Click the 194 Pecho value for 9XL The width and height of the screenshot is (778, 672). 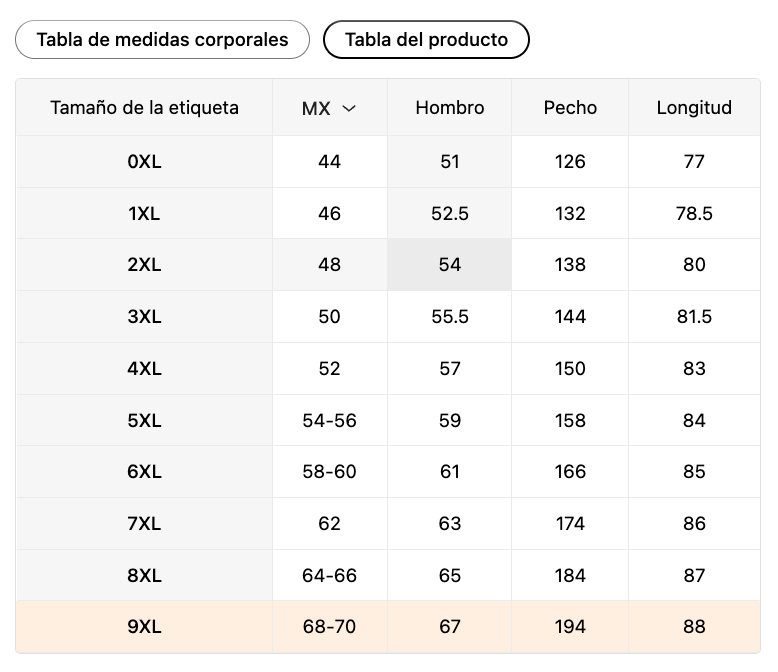coord(570,627)
